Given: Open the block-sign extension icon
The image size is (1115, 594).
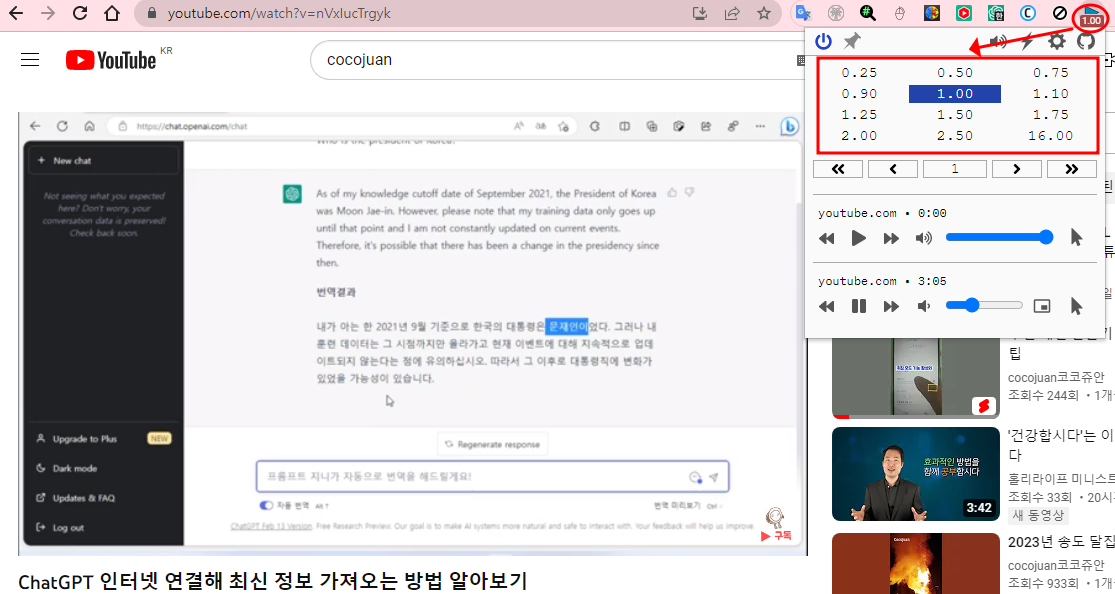Looking at the screenshot, I should (x=1060, y=14).
